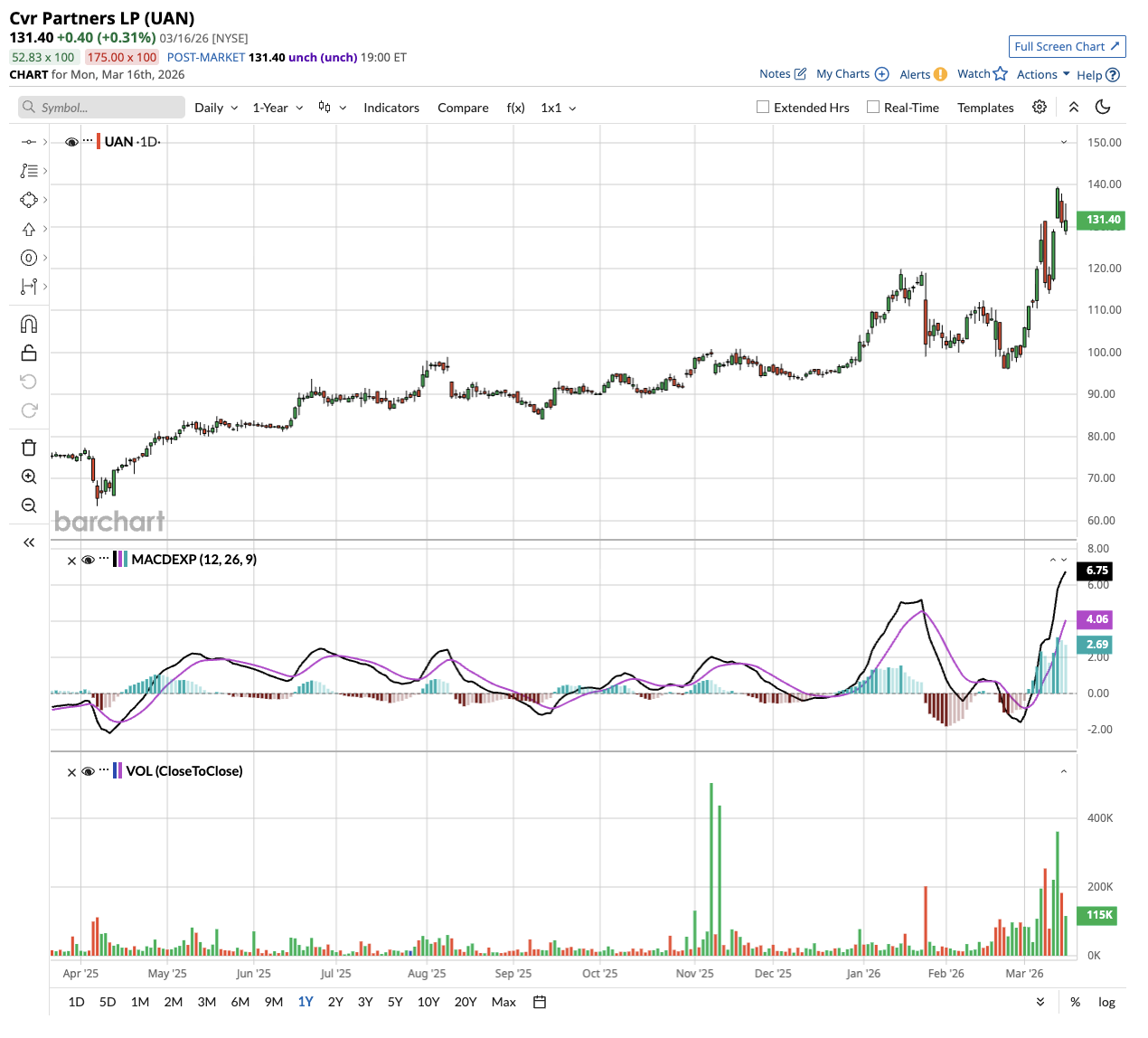Image resolution: width=1148 pixels, height=1038 pixels.
Task: Open the Fibonacci/text annotation tools
Action: tap(29, 171)
